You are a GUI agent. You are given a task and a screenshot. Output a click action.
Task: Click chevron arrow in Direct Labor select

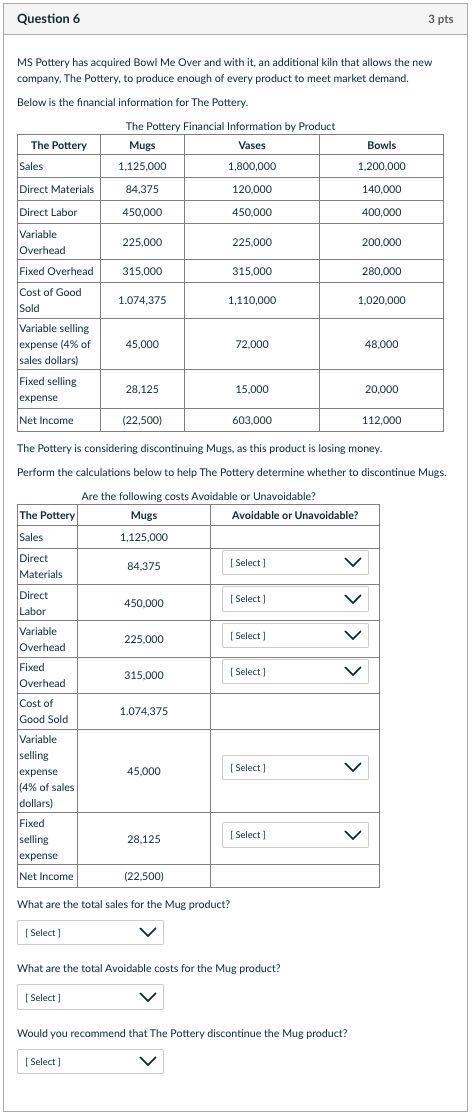[x=353, y=599]
